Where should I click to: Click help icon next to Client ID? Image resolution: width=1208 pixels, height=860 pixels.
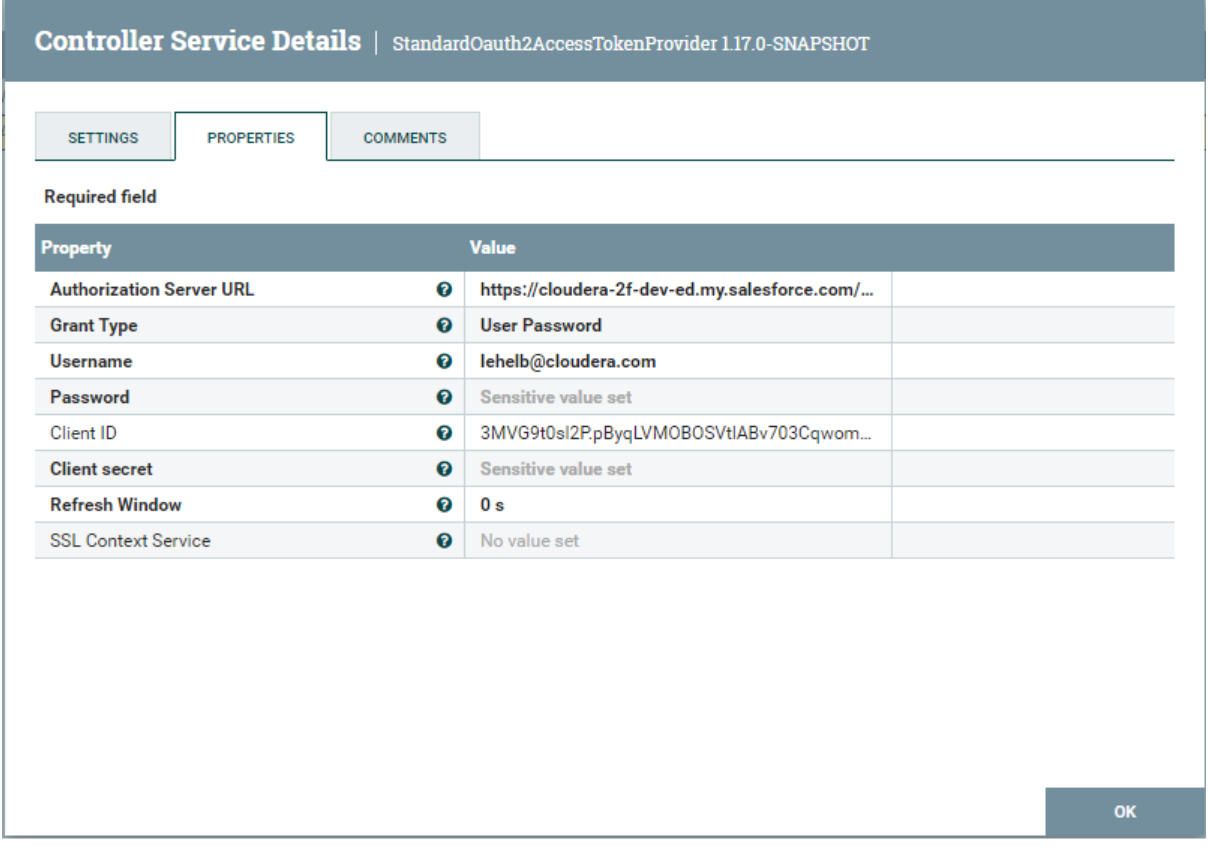point(442,434)
